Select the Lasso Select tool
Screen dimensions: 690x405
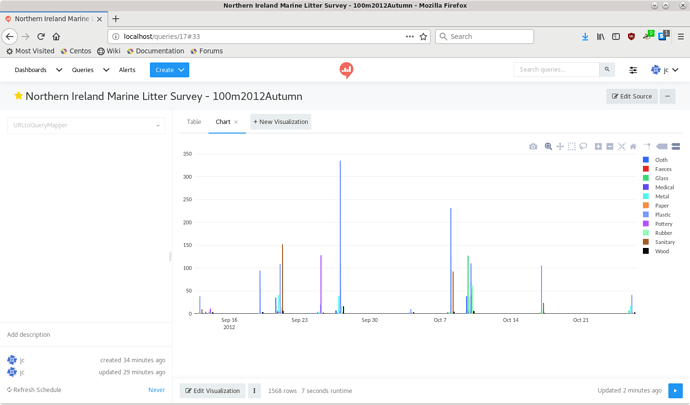(x=583, y=147)
